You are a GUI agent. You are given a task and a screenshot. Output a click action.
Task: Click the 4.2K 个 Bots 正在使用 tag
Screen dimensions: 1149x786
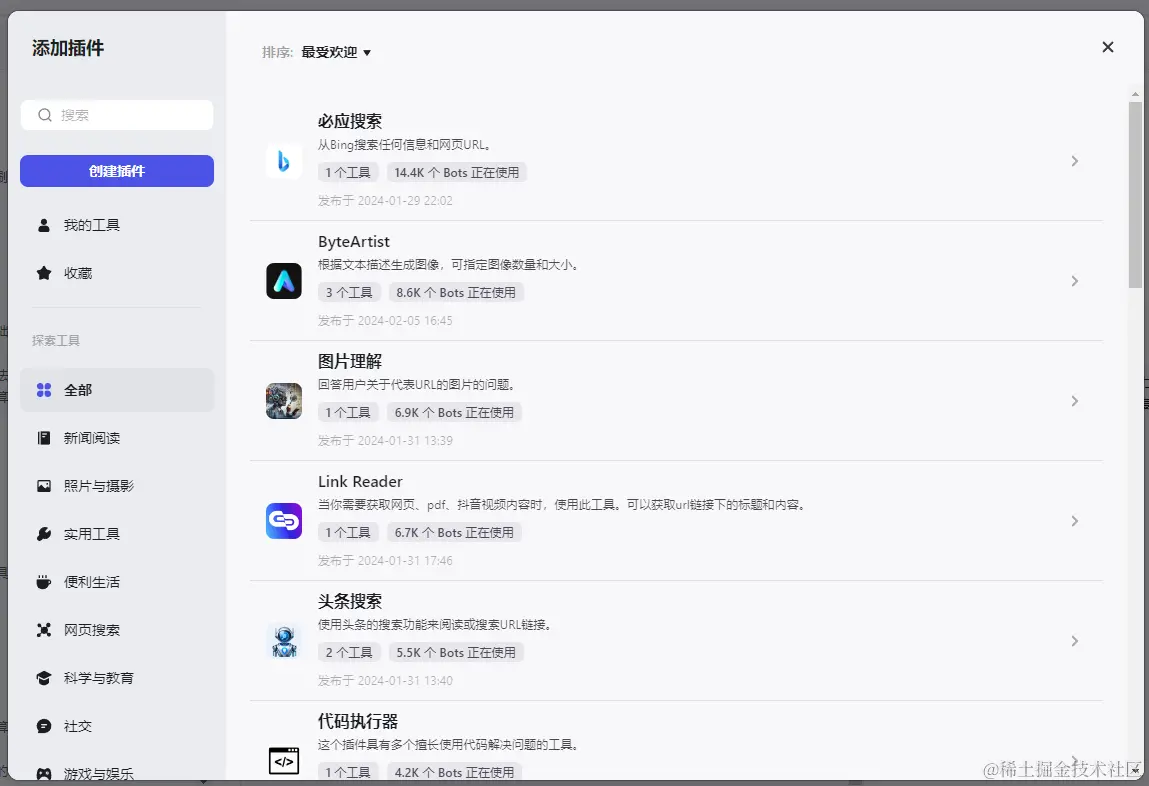pos(454,773)
